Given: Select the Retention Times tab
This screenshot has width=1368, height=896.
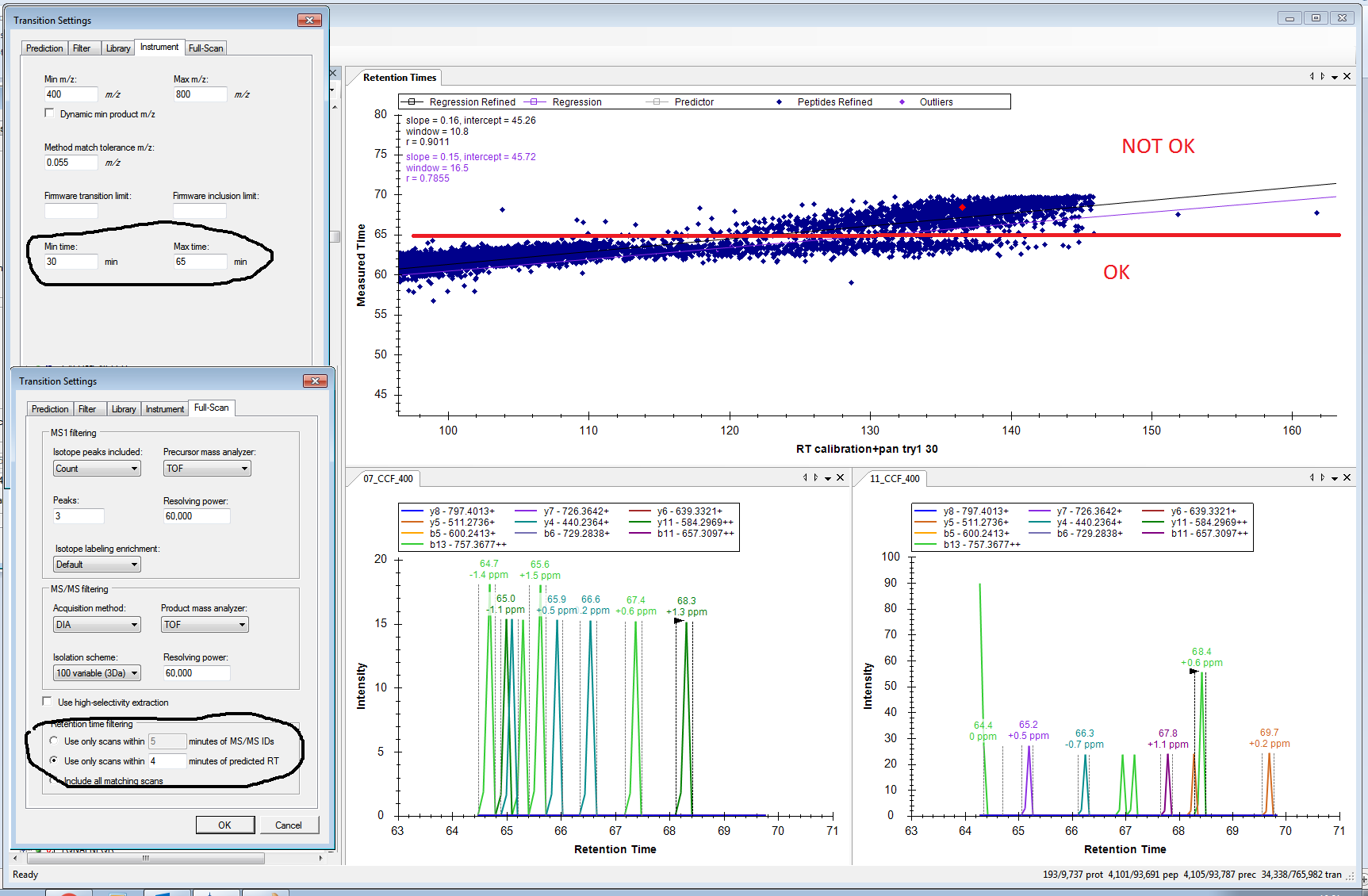Looking at the screenshot, I should click(x=400, y=78).
